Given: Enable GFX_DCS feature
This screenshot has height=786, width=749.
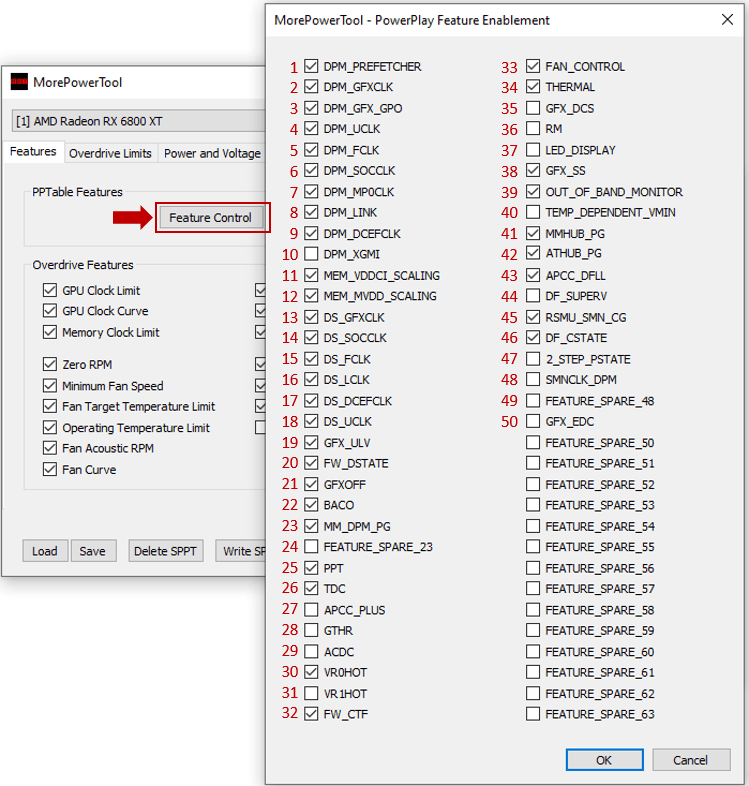Looking at the screenshot, I should pyautogui.click(x=533, y=108).
